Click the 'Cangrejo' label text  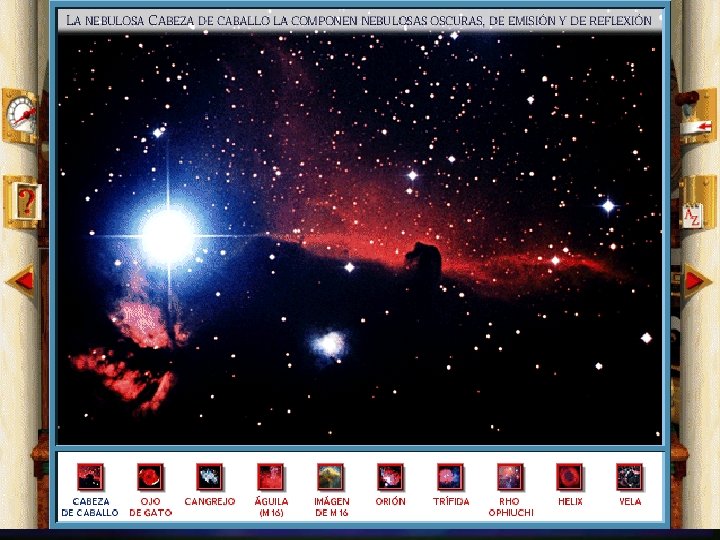click(x=210, y=502)
